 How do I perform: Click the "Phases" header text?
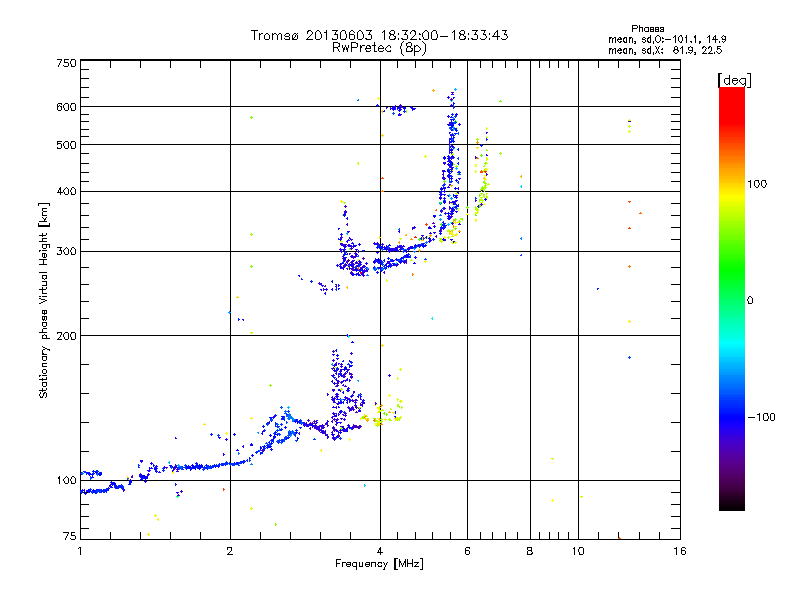[647, 29]
